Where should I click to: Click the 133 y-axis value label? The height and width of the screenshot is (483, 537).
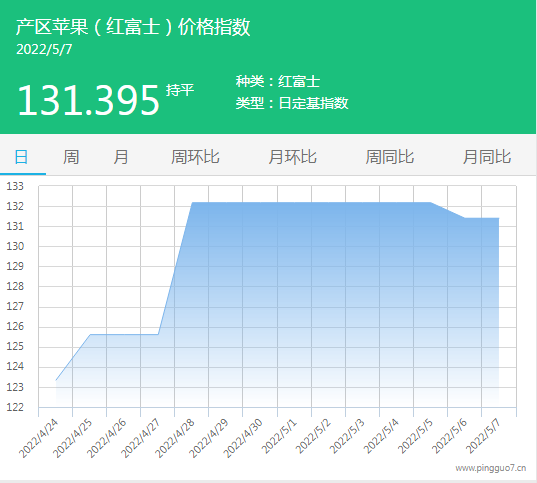tap(15, 186)
